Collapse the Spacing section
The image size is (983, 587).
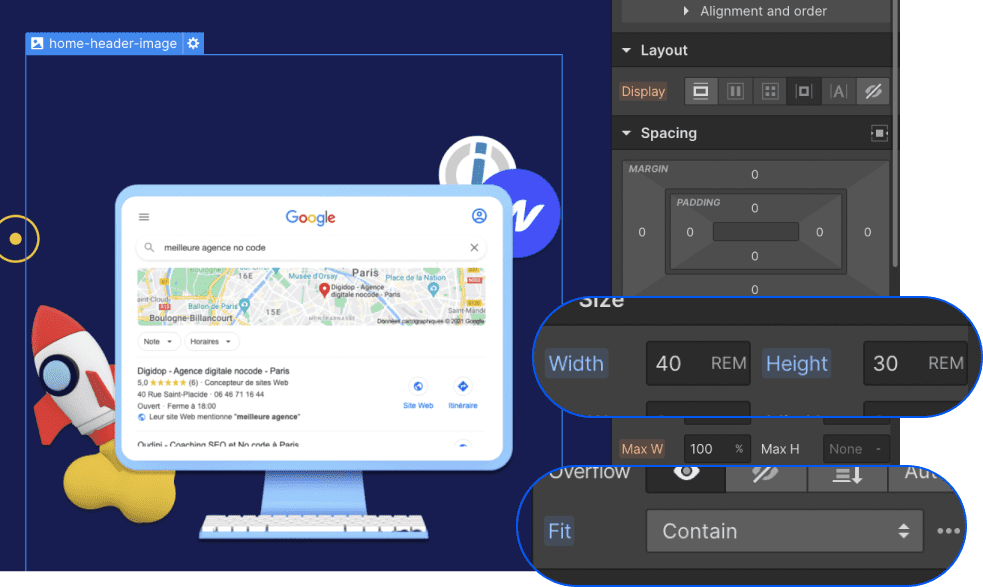[627, 133]
